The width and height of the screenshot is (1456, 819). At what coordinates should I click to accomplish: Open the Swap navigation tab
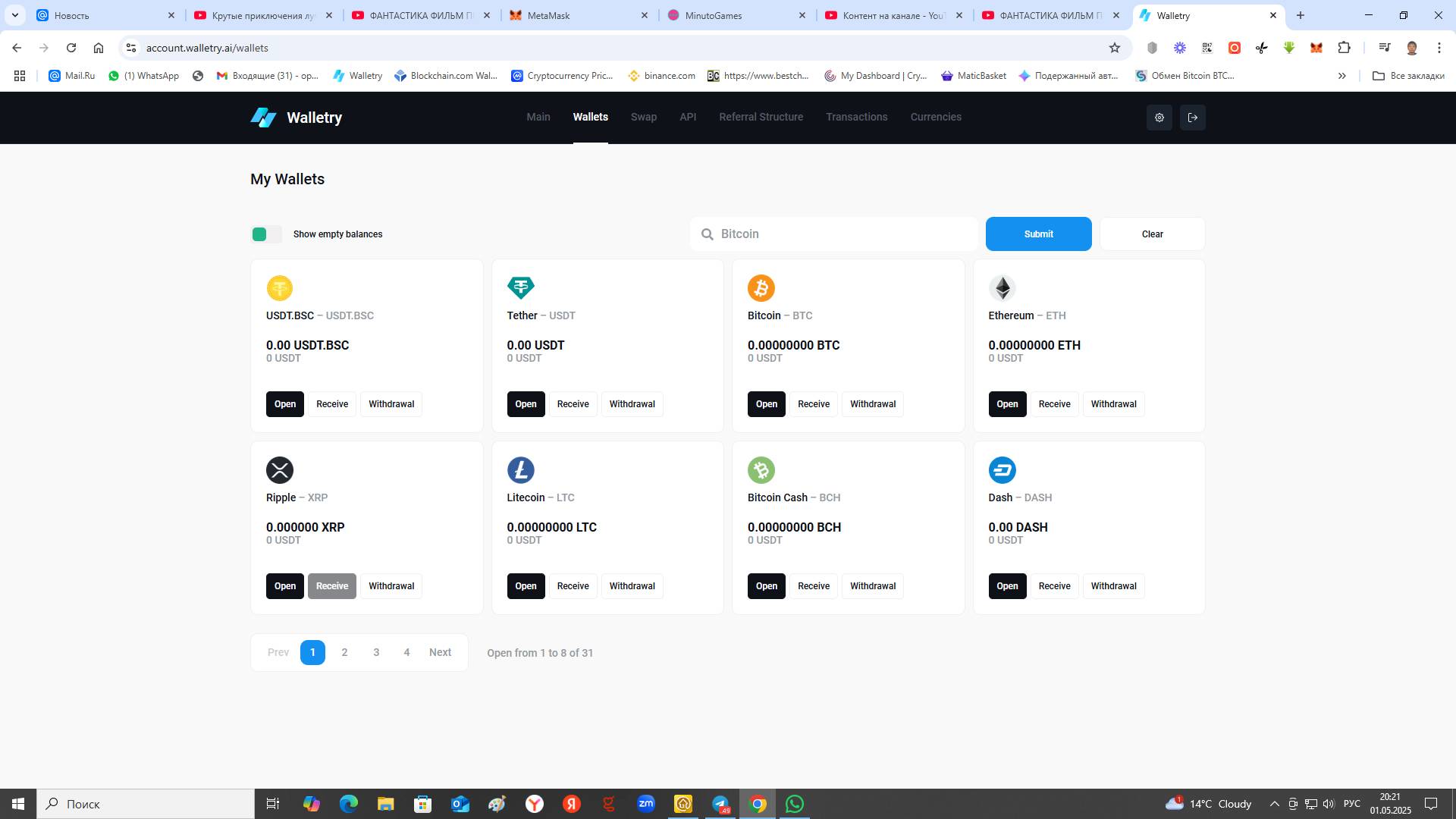643,117
